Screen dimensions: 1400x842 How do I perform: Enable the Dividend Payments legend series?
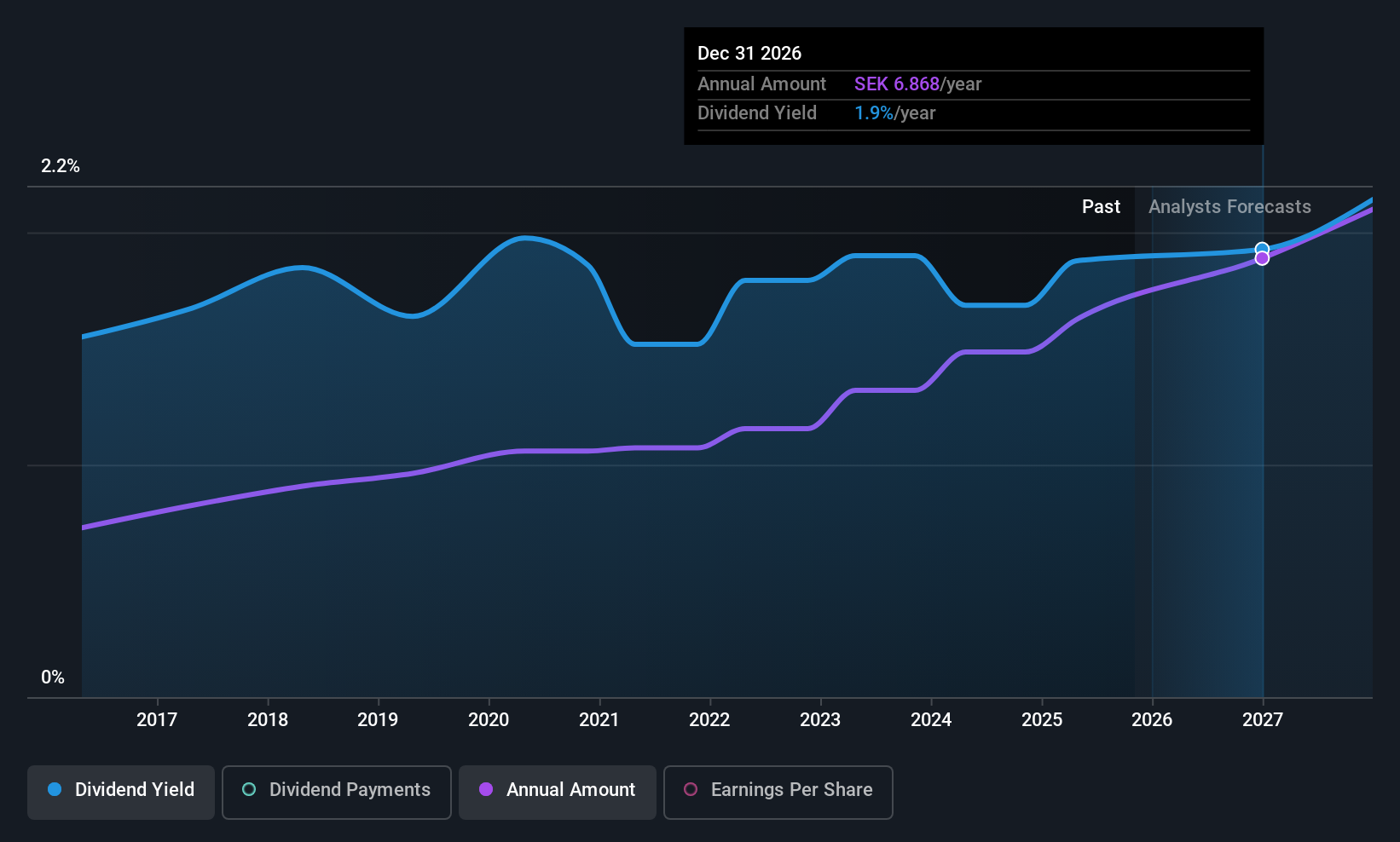click(x=336, y=790)
